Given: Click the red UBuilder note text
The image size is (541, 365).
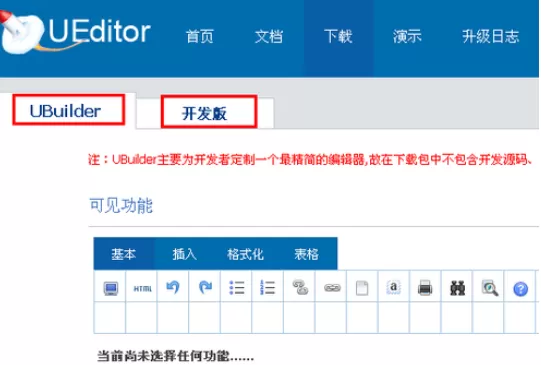Looking at the screenshot, I should tap(310, 159).
